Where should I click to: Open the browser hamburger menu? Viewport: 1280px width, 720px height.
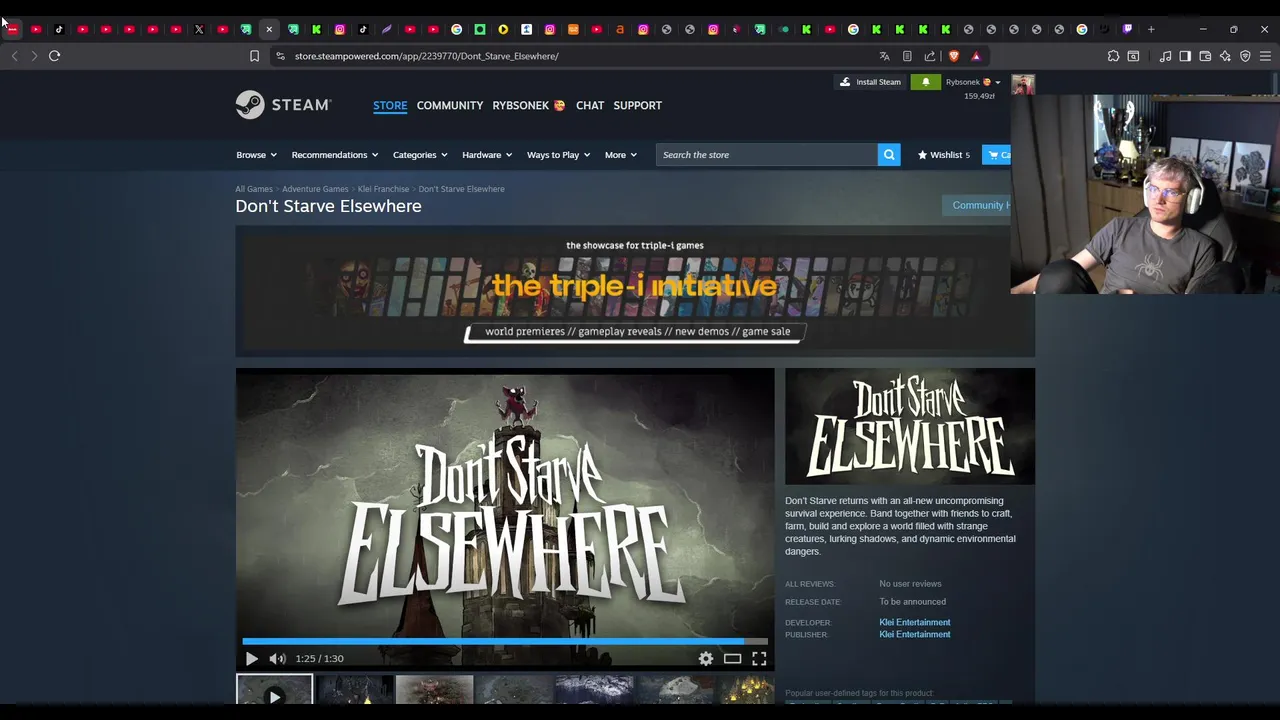pyautogui.click(x=1265, y=56)
